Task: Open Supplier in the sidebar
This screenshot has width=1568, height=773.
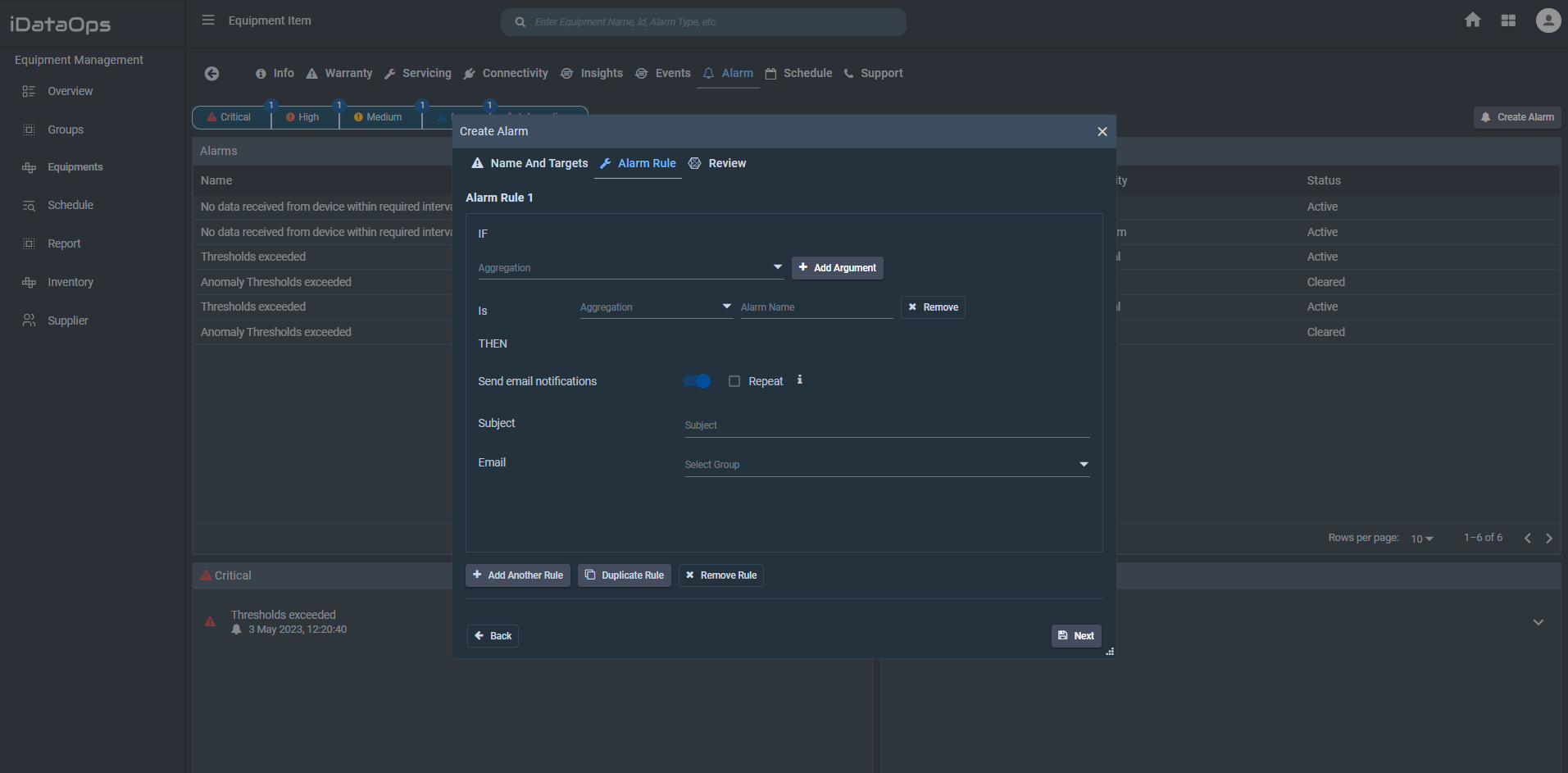Action: (67, 321)
